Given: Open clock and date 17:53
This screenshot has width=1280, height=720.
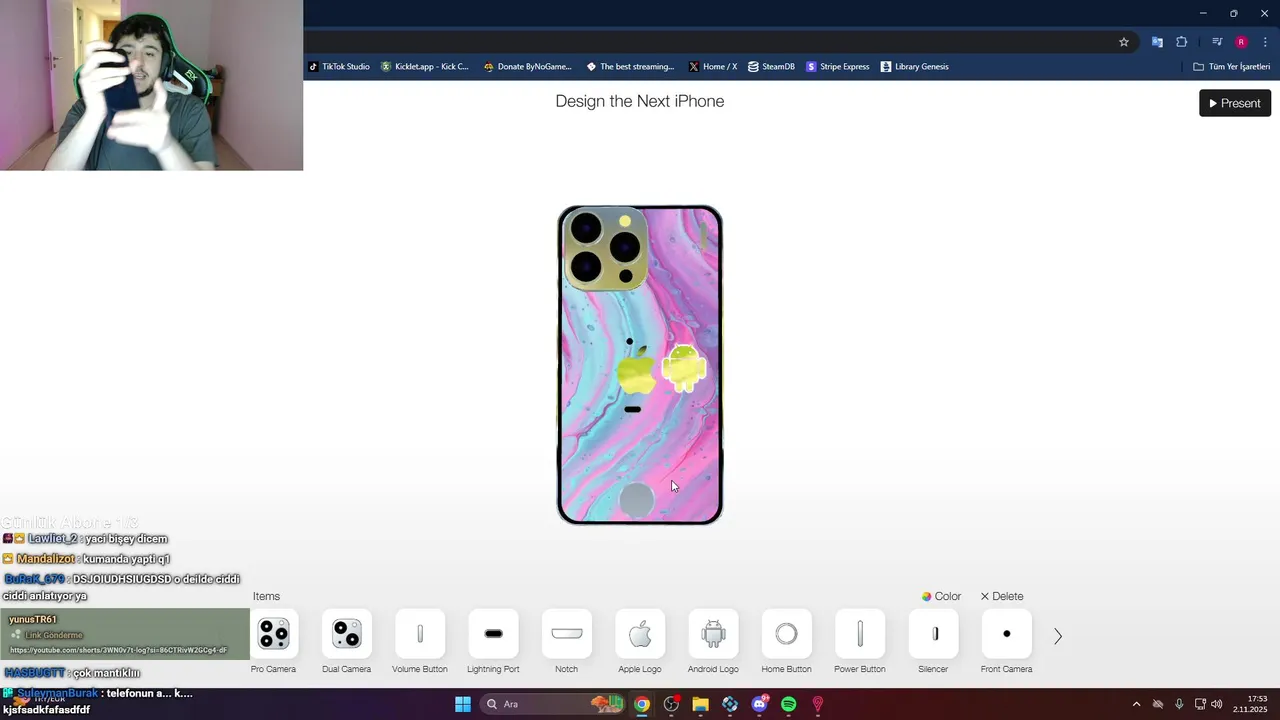Looking at the screenshot, I should 1250,704.
